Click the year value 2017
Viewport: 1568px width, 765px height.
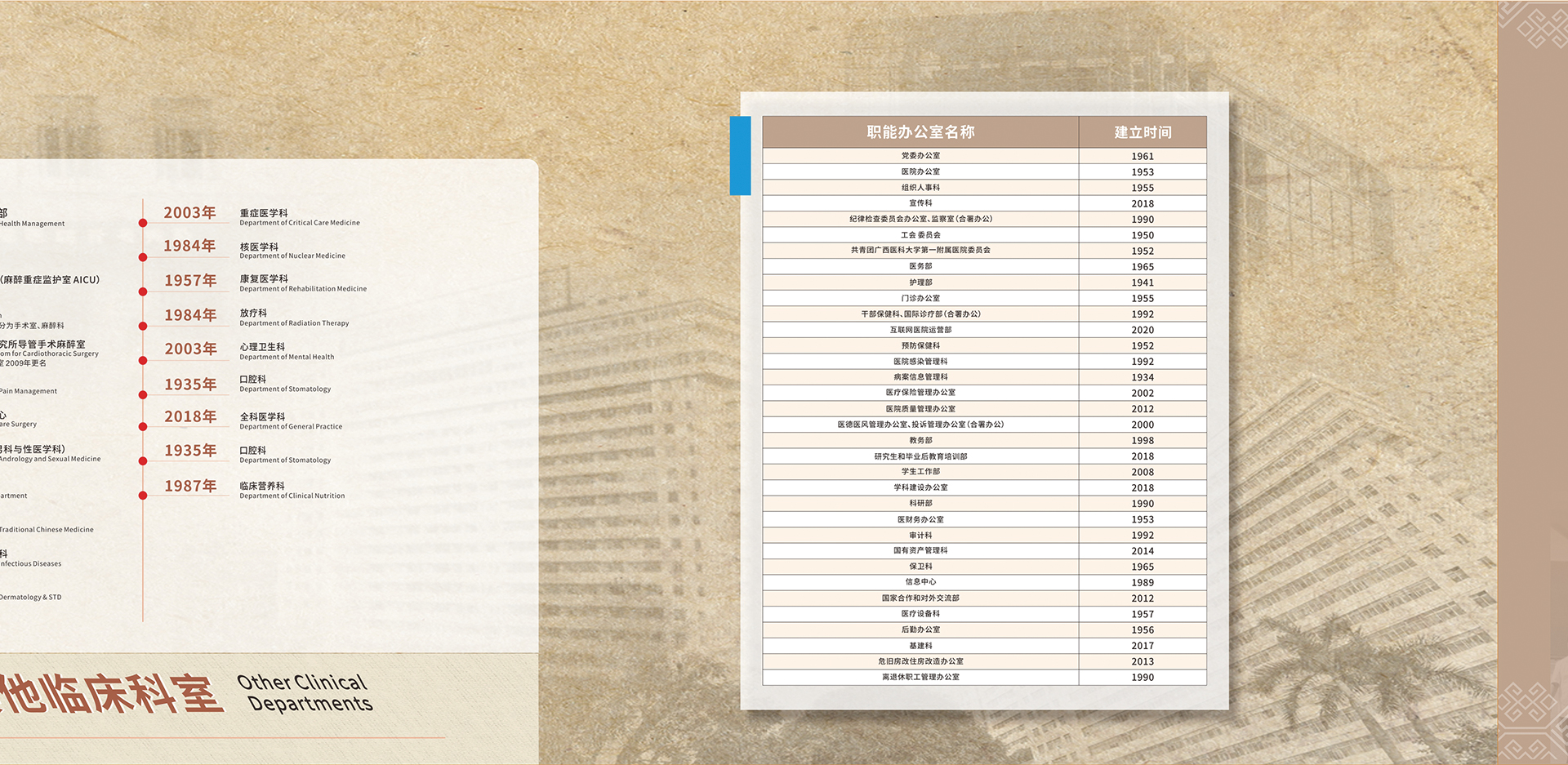coord(1143,646)
